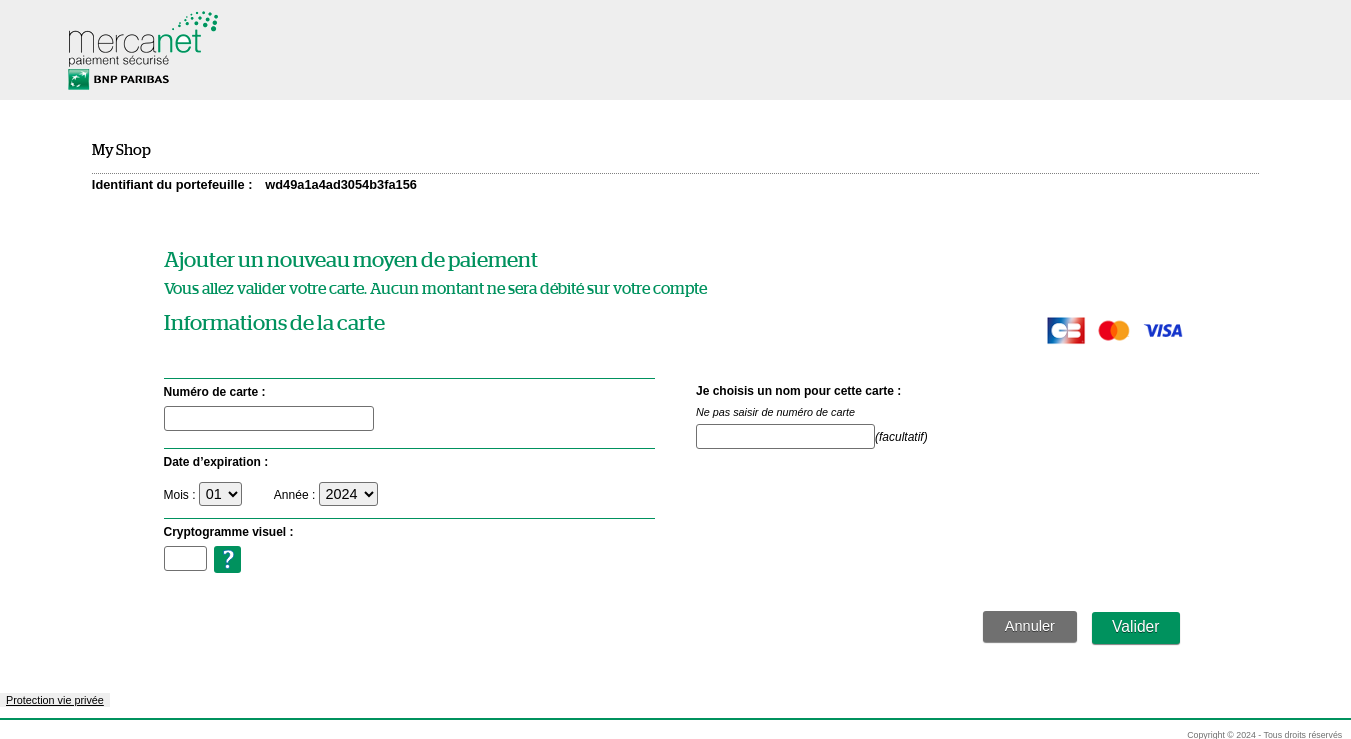Focus the Numéro de carte input field
Image resolution: width=1351 pixels, height=739 pixels.
point(268,419)
